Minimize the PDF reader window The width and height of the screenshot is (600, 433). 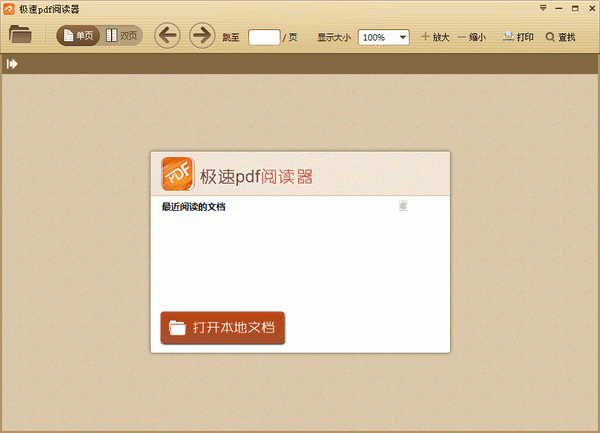click(559, 8)
